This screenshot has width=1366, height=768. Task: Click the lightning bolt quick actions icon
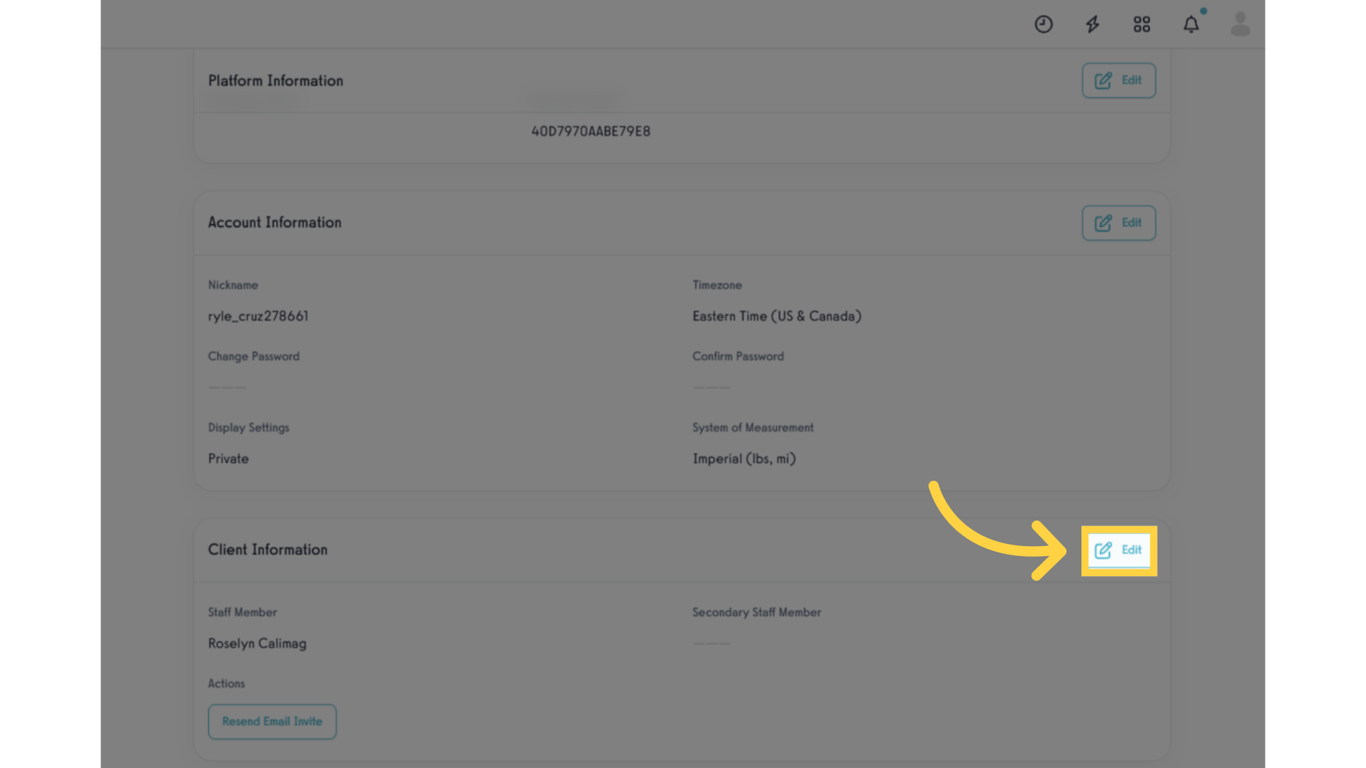coord(1092,24)
